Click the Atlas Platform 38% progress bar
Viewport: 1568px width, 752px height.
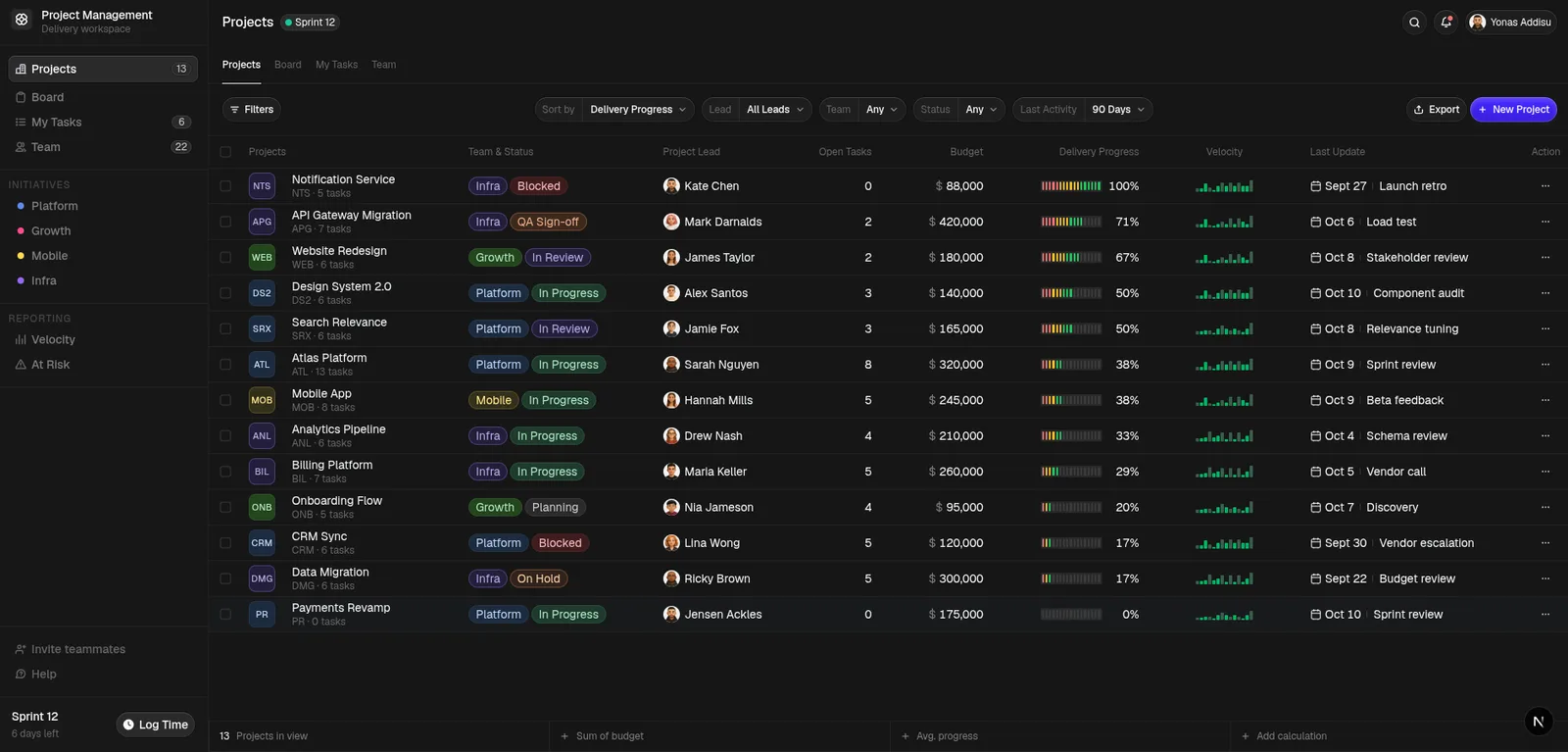tap(1071, 365)
